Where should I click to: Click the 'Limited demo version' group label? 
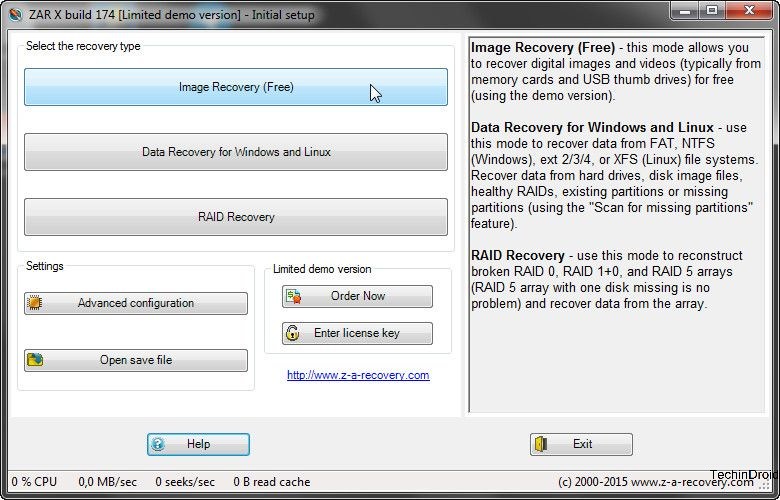(322, 269)
